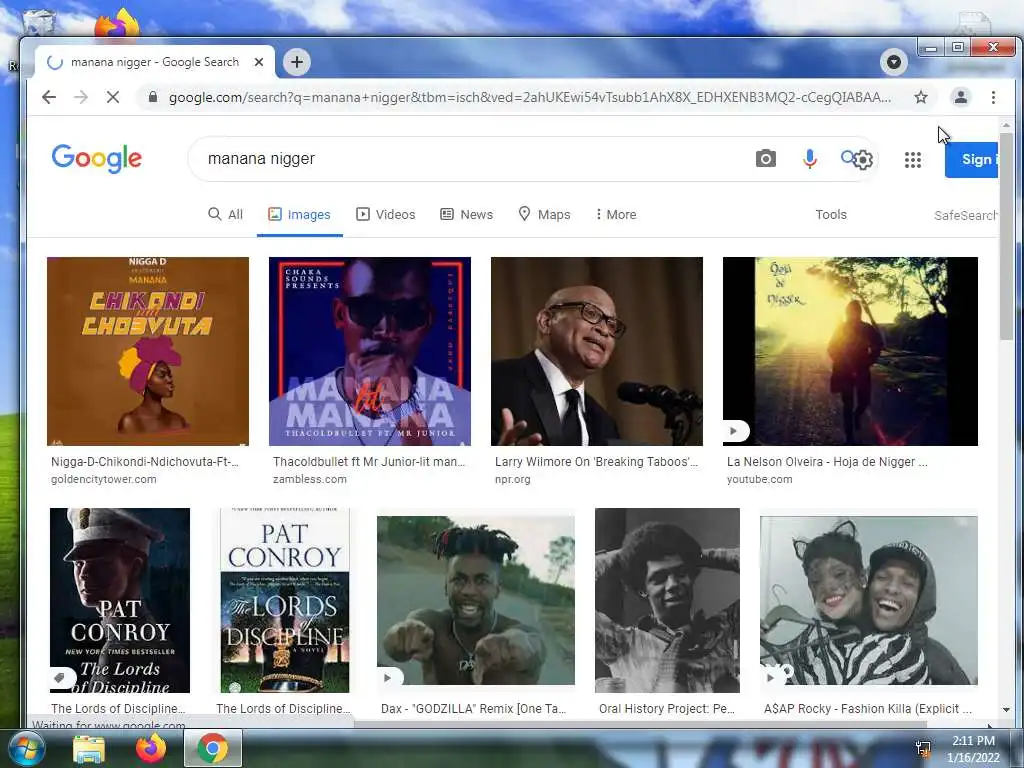Switch to the Videos tab

coord(385,214)
